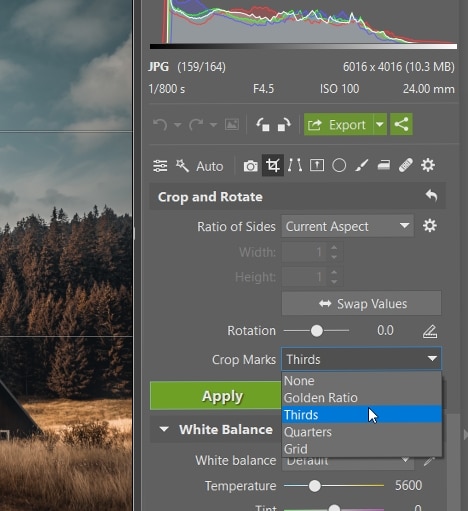Select the camera profile icon

tap(250, 166)
